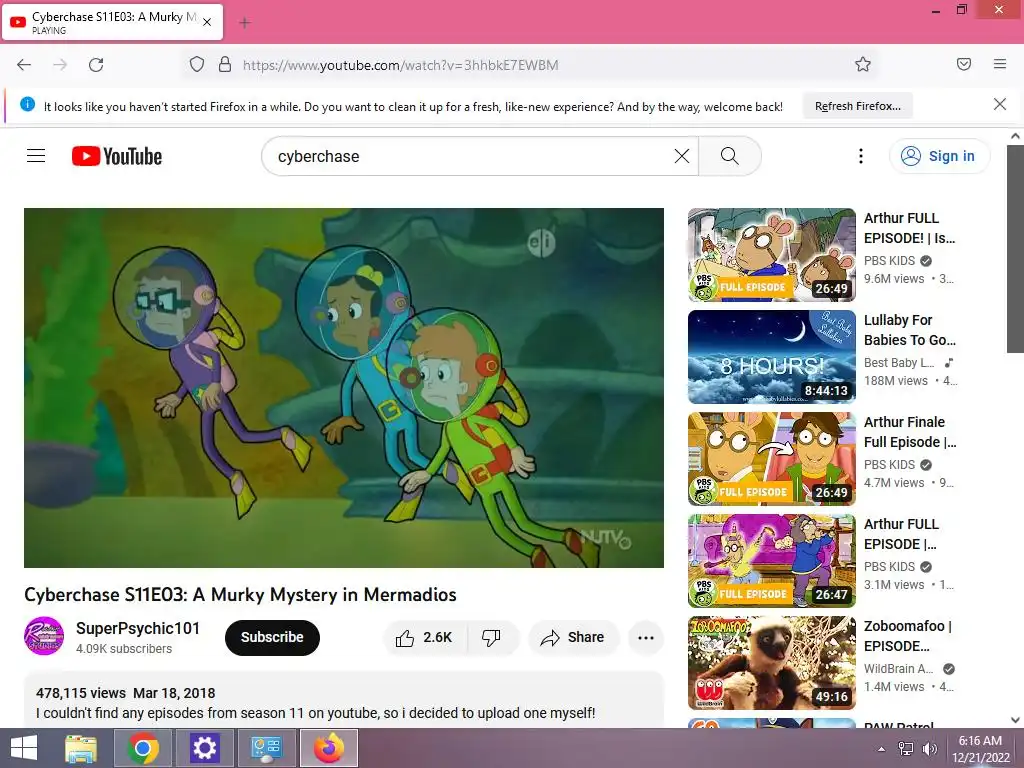Close the Cyberchase S11E03 tab
The image size is (1024, 768).
207,22
